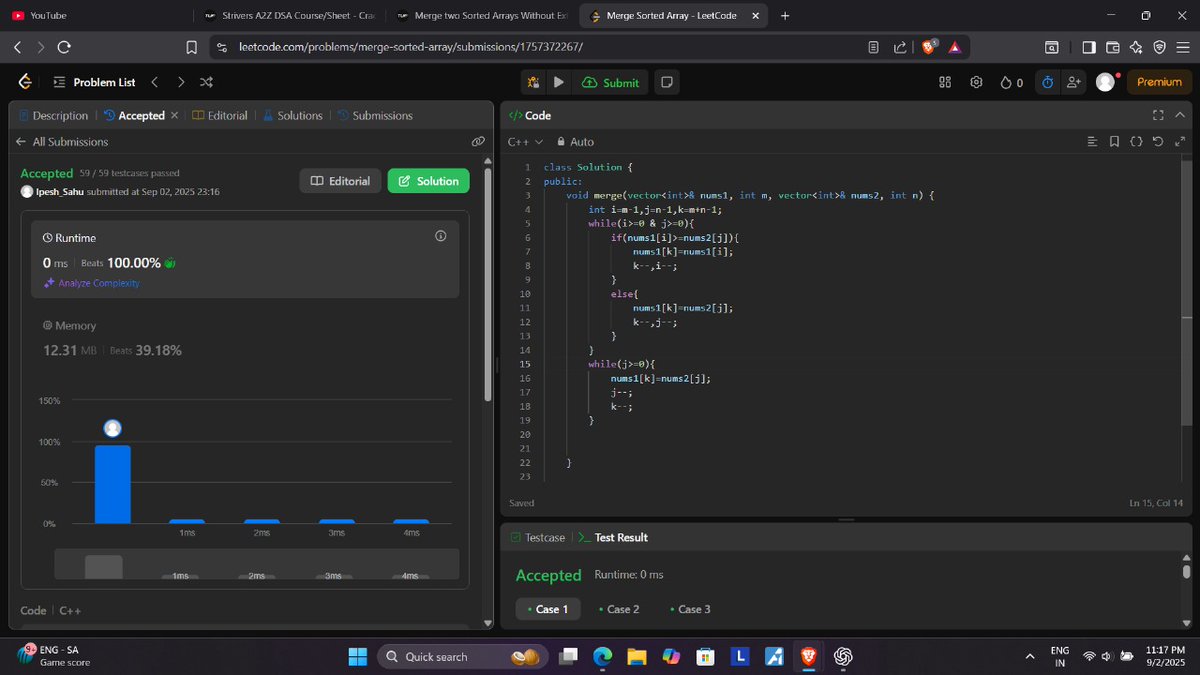Viewport: 1200px width, 675px height.
Task: Select Case 3 result
Action: (690, 609)
